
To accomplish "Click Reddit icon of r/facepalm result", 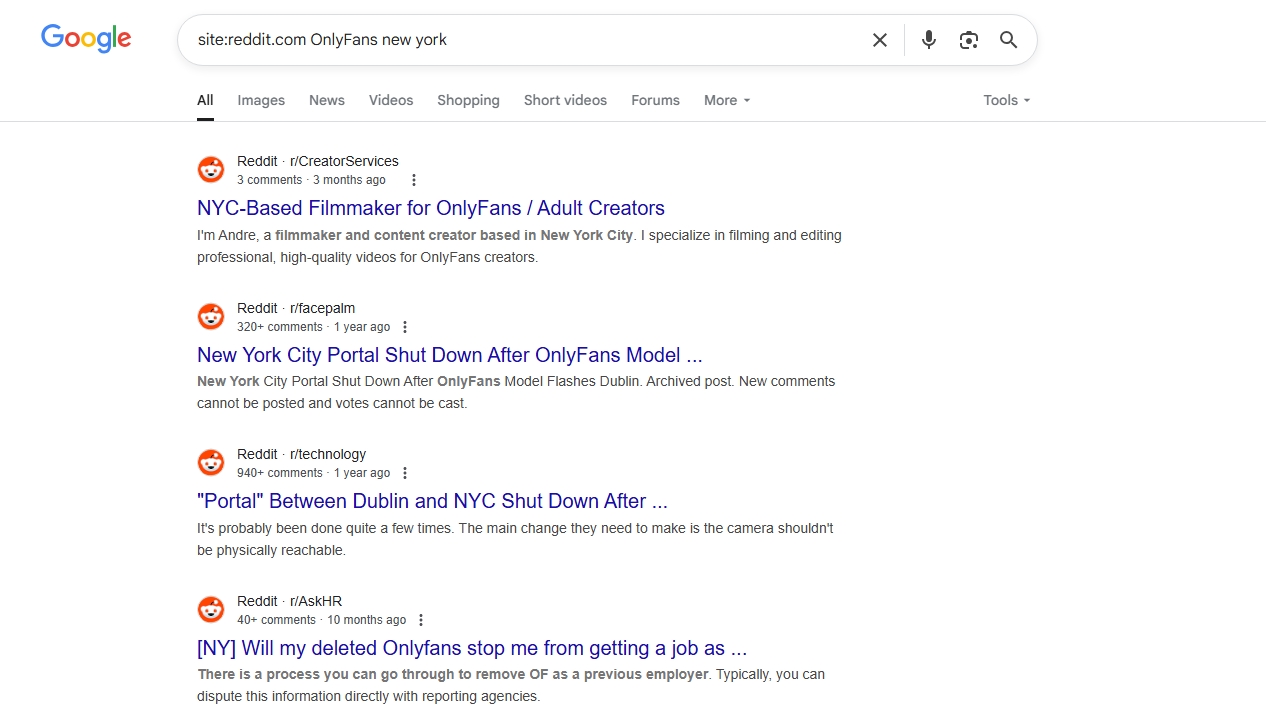I will click(x=211, y=317).
